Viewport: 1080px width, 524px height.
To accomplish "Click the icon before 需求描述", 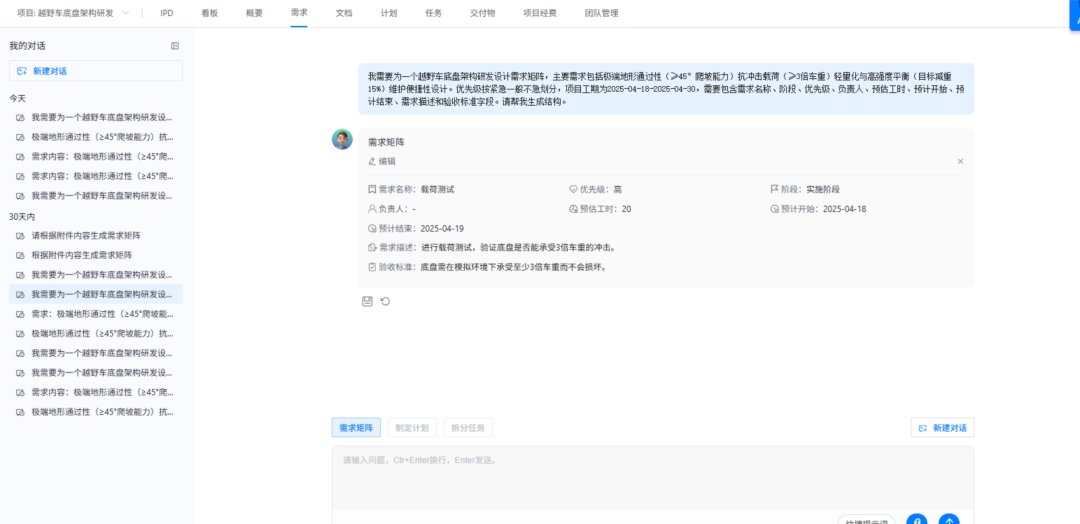I will pyautogui.click(x=372, y=248).
